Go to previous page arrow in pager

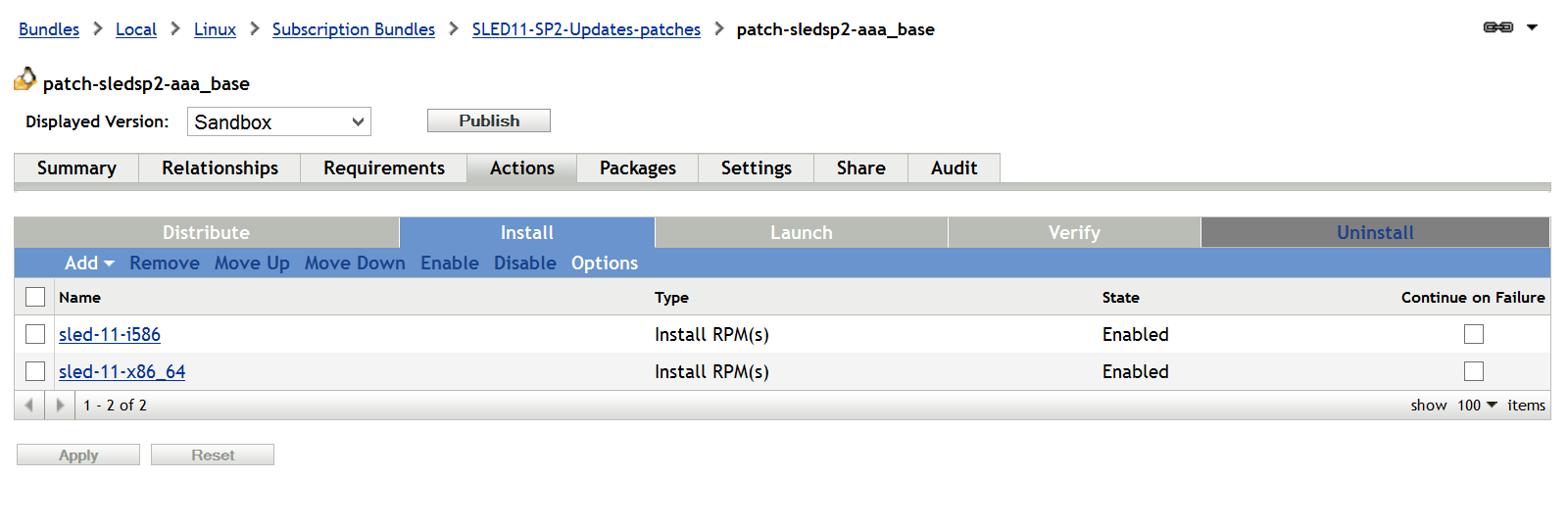point(29,405)
